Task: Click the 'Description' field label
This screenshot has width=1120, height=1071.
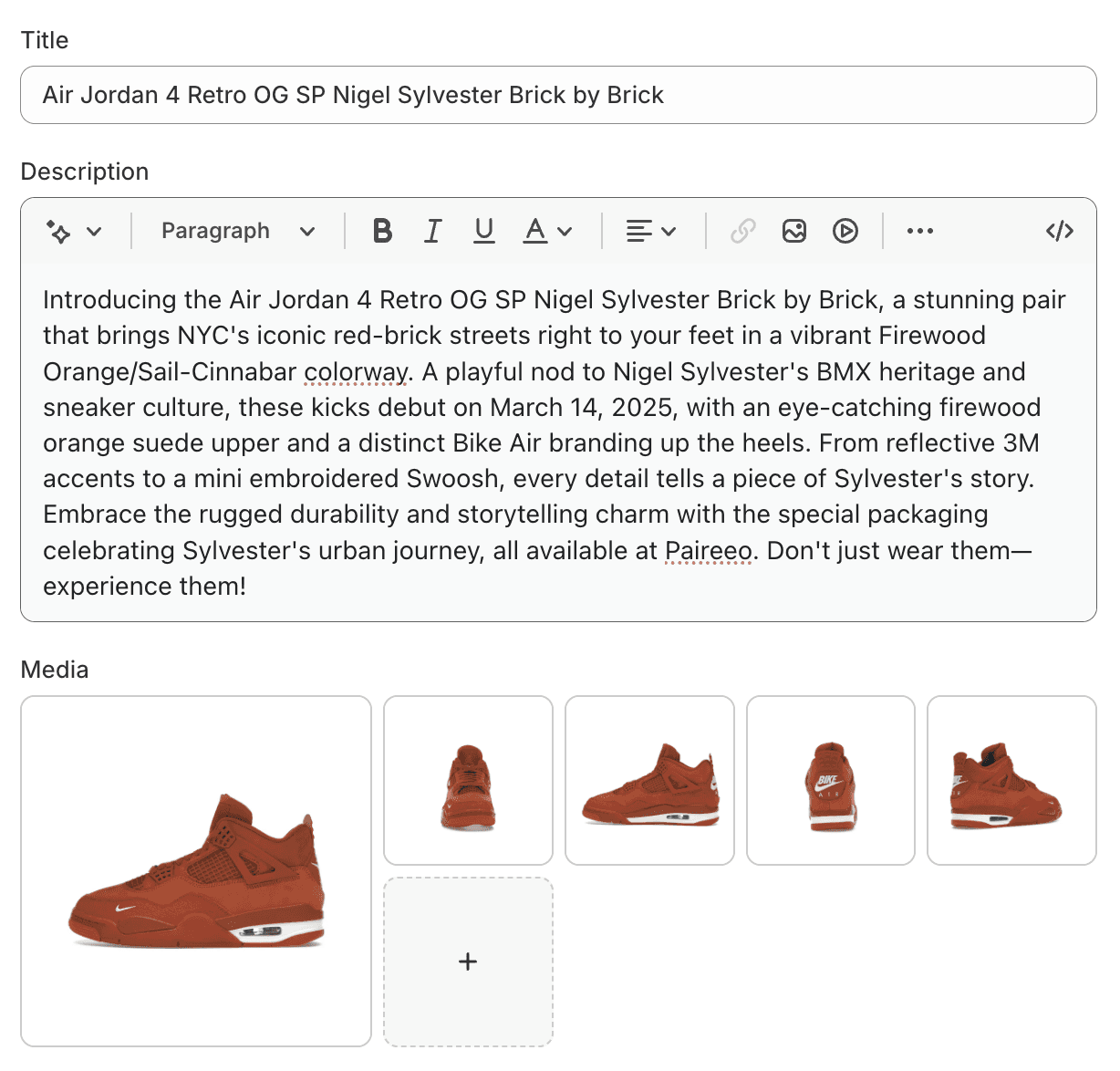Action: tap(85, 172)
